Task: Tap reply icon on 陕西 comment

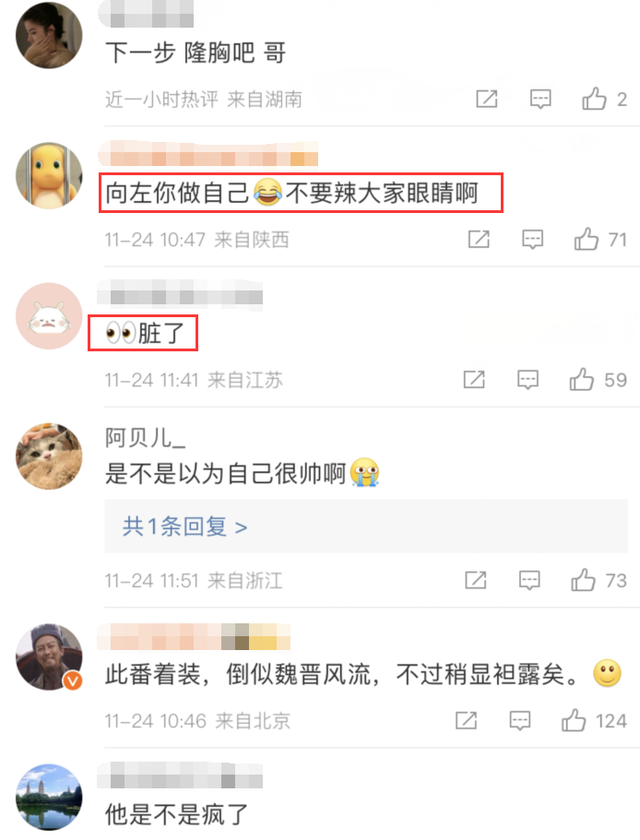Action: [x=532, y=239]
